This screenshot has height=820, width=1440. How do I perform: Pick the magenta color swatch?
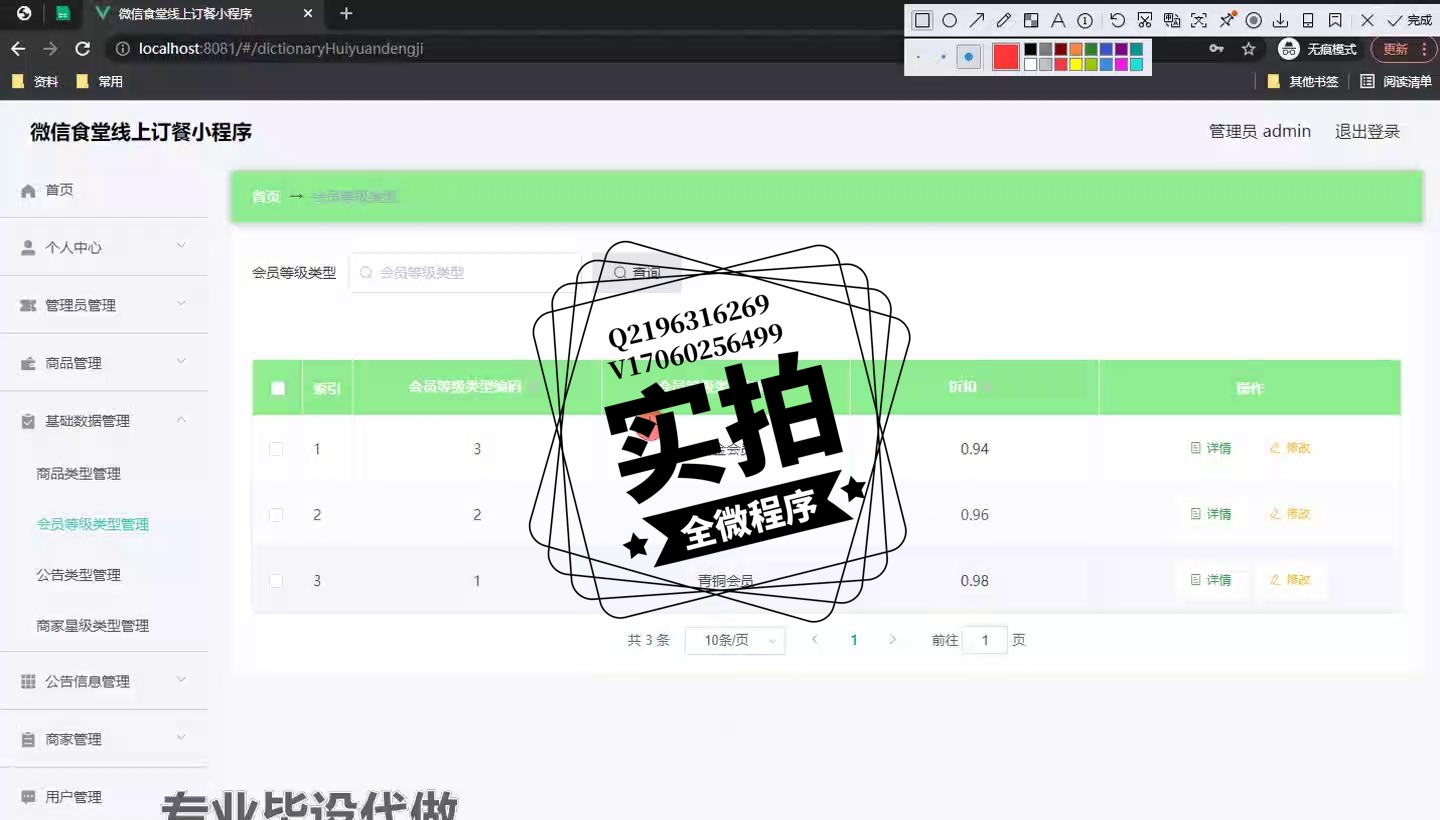[x=1121, y=65]
